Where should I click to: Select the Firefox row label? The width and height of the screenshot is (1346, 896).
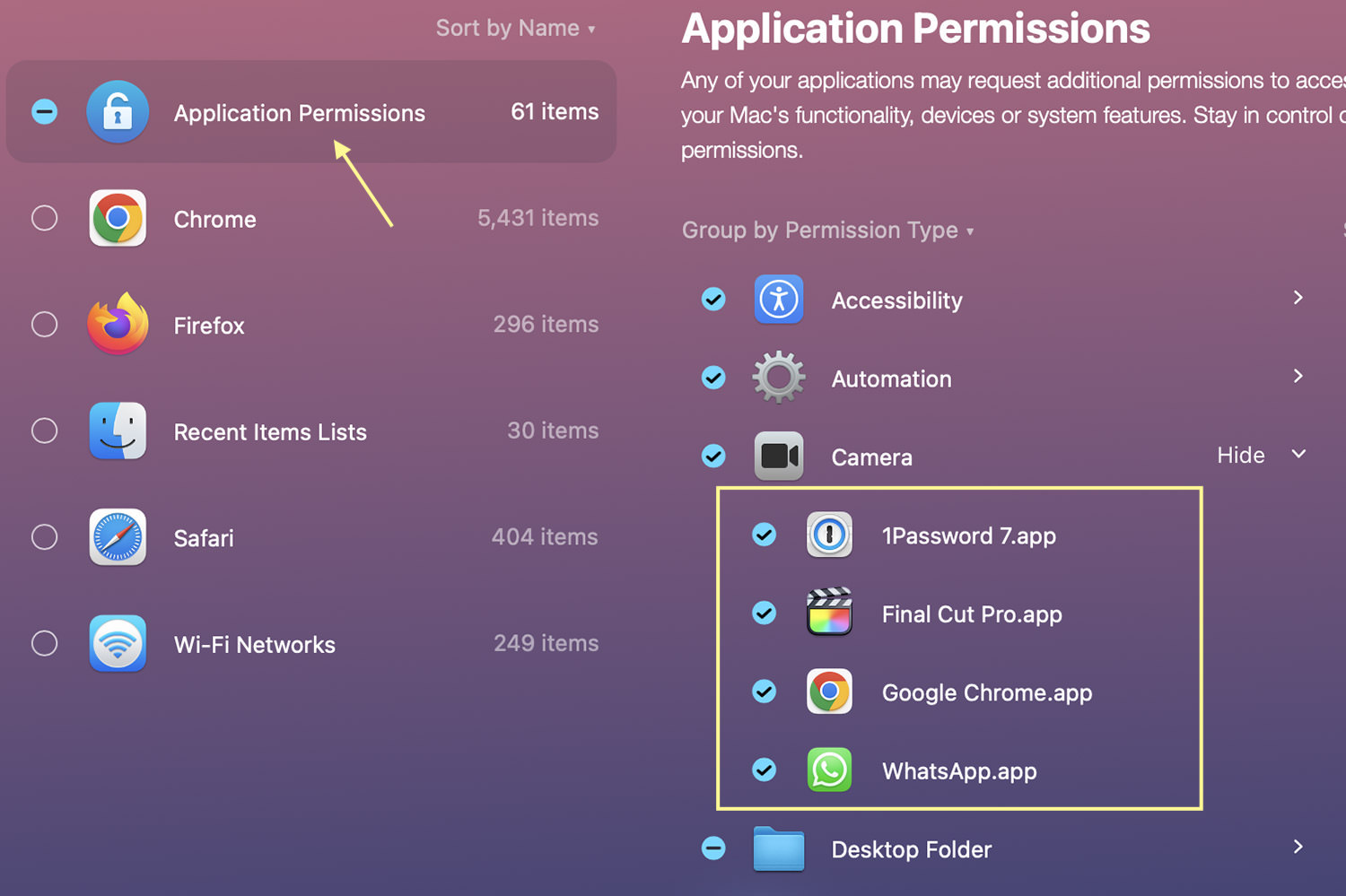(208, 326)
